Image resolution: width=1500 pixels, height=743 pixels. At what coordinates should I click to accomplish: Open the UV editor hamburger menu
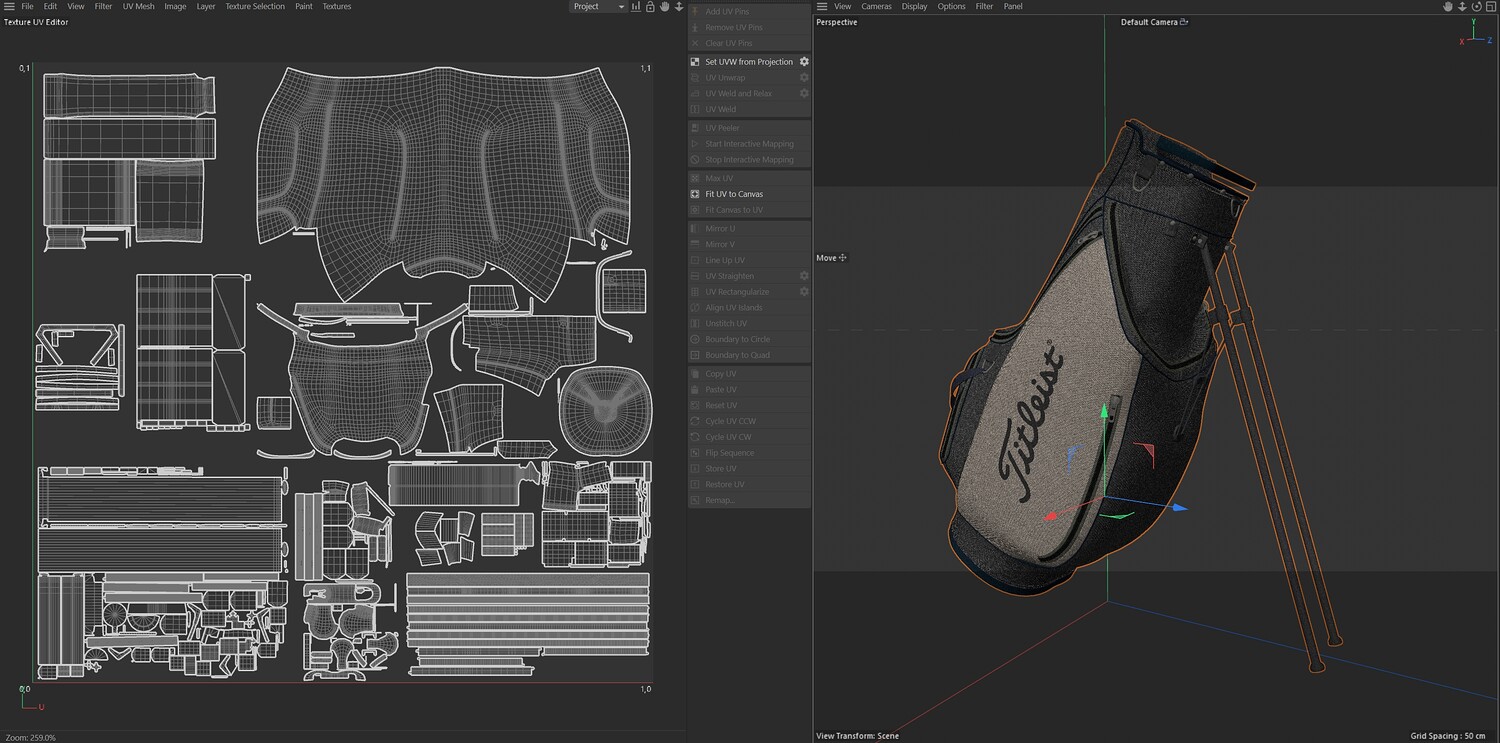(9, 6)
